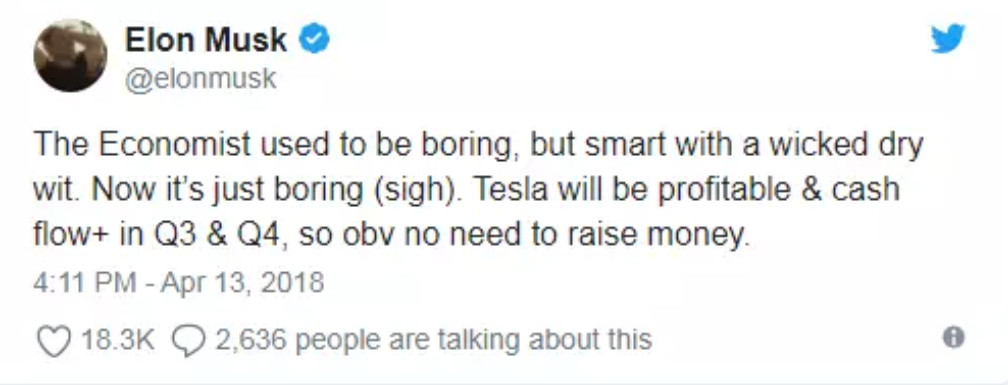The height and width of the screenshot is (385, 1008).
Task: Click the Twitter bird logo
Action: click(948, 39)
